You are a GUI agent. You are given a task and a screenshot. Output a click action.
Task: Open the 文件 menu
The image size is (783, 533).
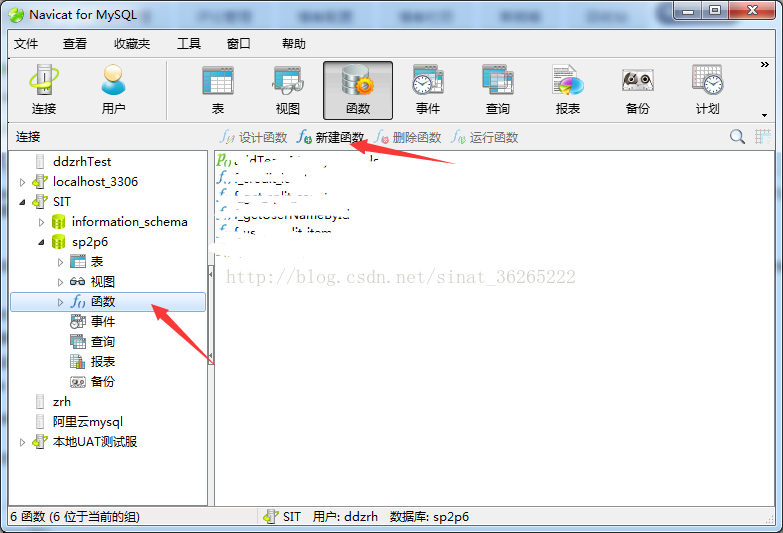click(26, 43)
